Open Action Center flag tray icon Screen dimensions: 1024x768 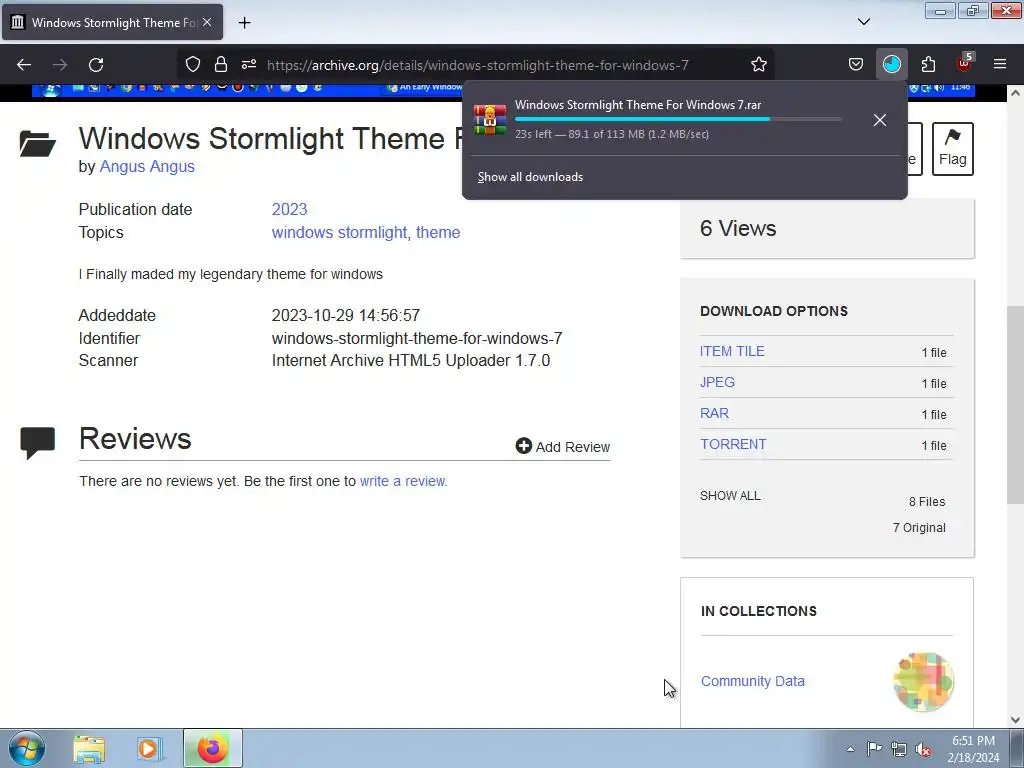point(874,749)
